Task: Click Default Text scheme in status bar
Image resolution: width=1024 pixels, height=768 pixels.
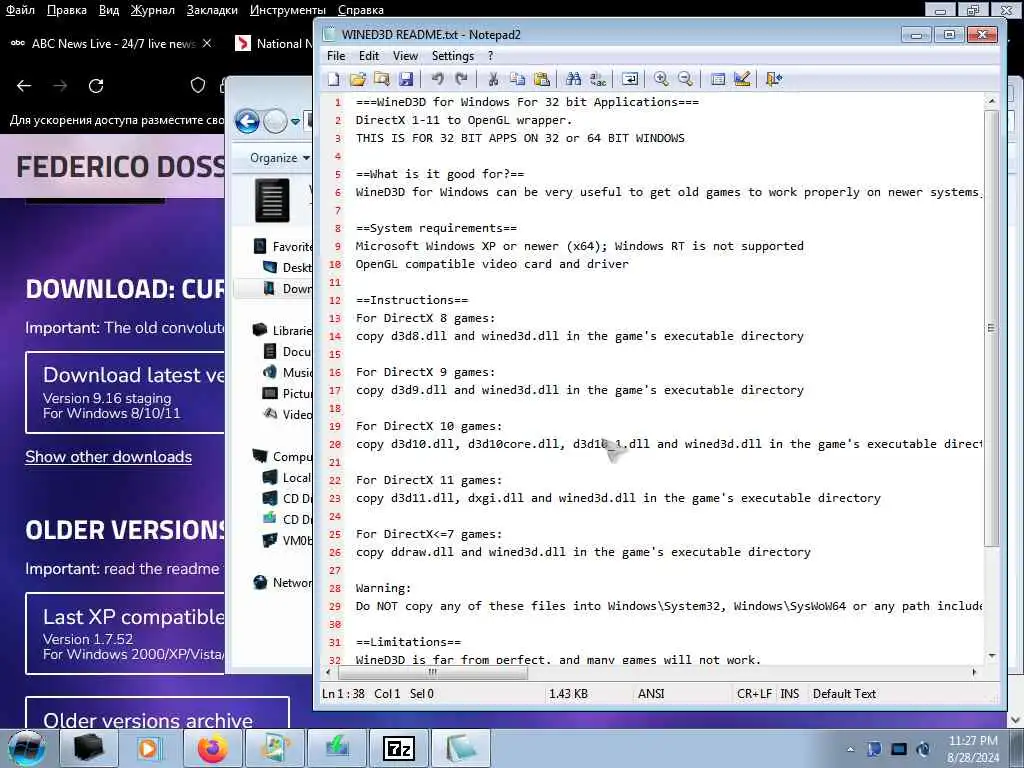Action: pyautogui.click(x=844, y=694)
